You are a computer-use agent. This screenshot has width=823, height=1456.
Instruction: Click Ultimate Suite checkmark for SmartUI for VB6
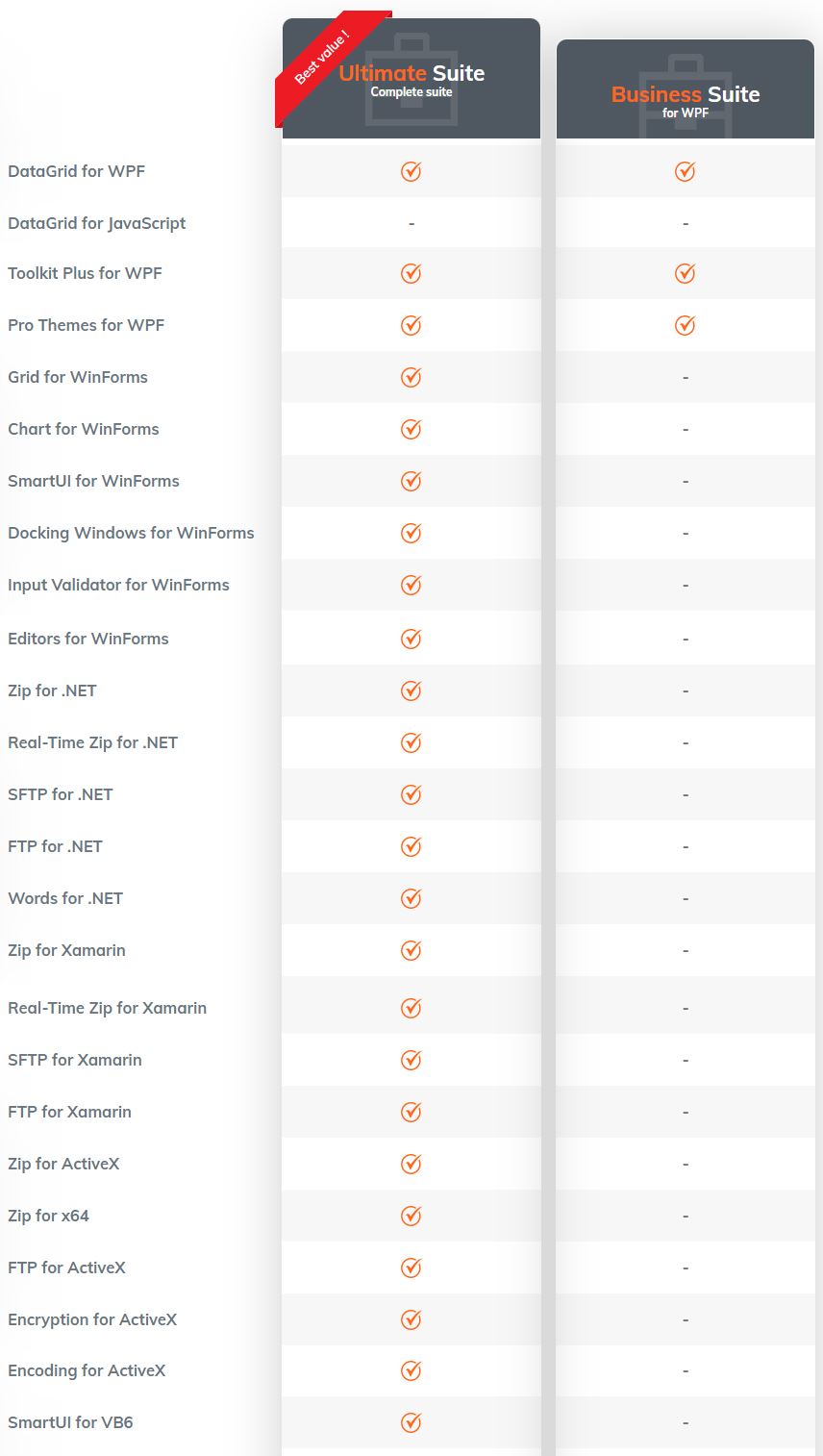tap(411, 1421)
